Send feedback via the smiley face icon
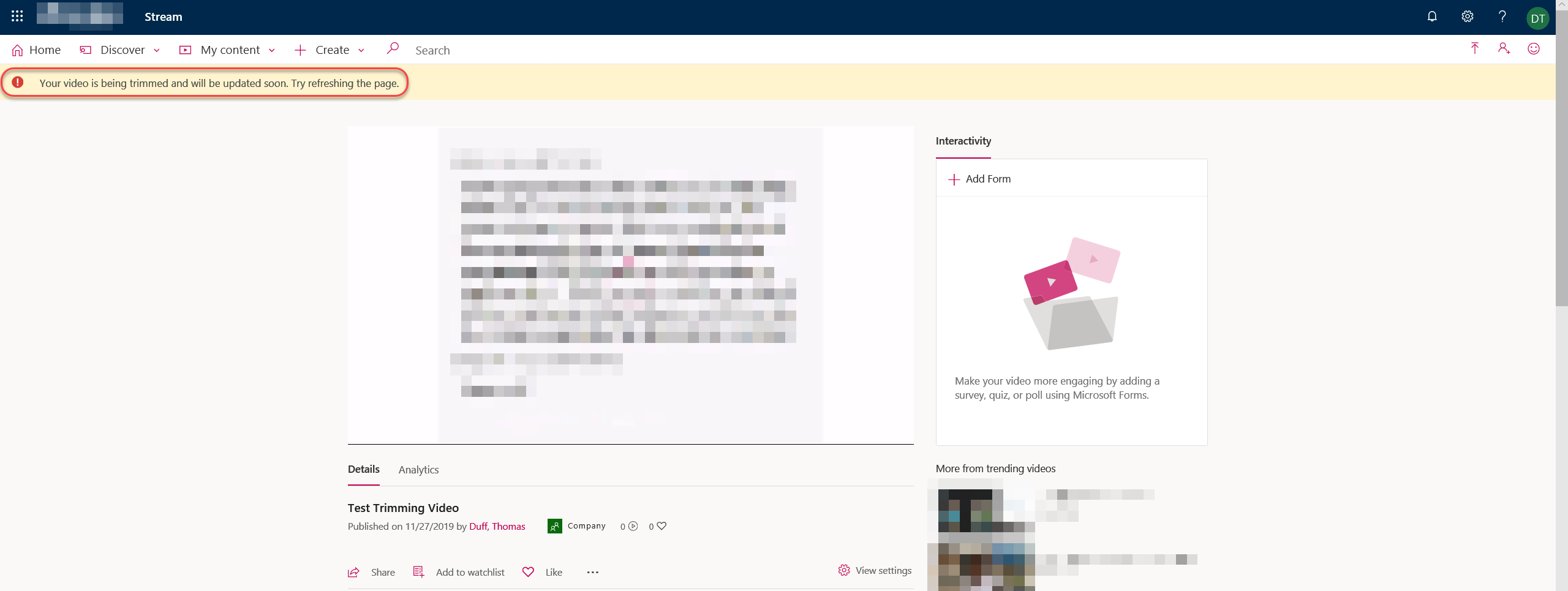The image size is (1568, 591). 1533,49
